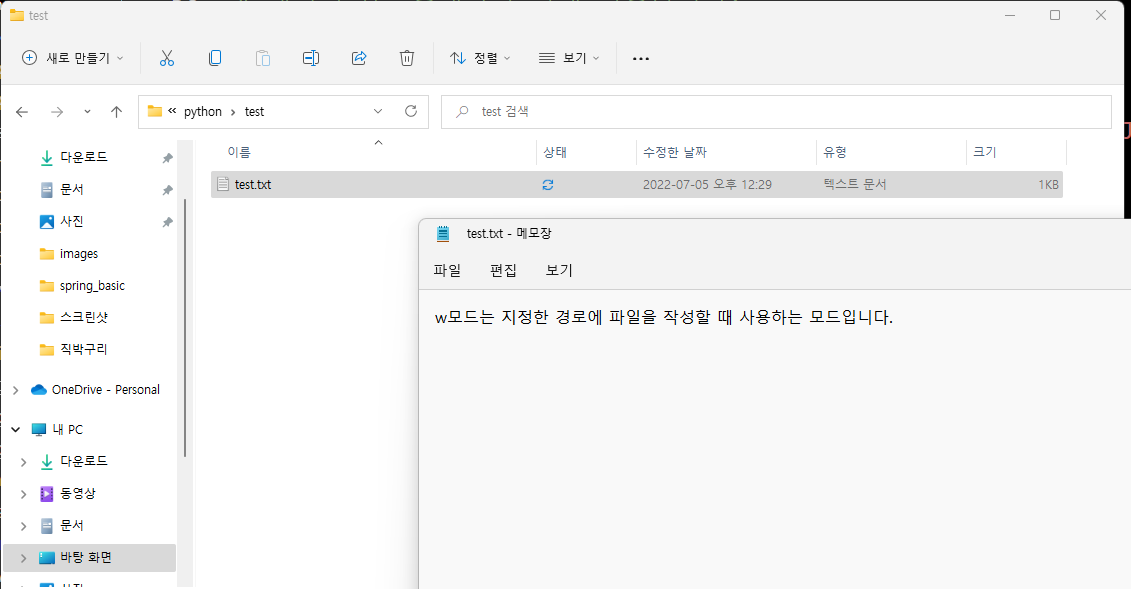Refresh the current folder view
Image resolution: width=1131 pixels, height=589 pixels.
pos(411,111)
